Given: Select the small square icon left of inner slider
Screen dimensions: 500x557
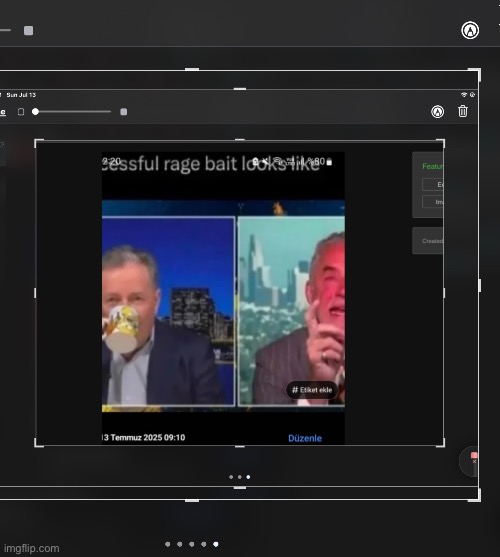Looking at the screenshot, I should [x=21, y=112].
